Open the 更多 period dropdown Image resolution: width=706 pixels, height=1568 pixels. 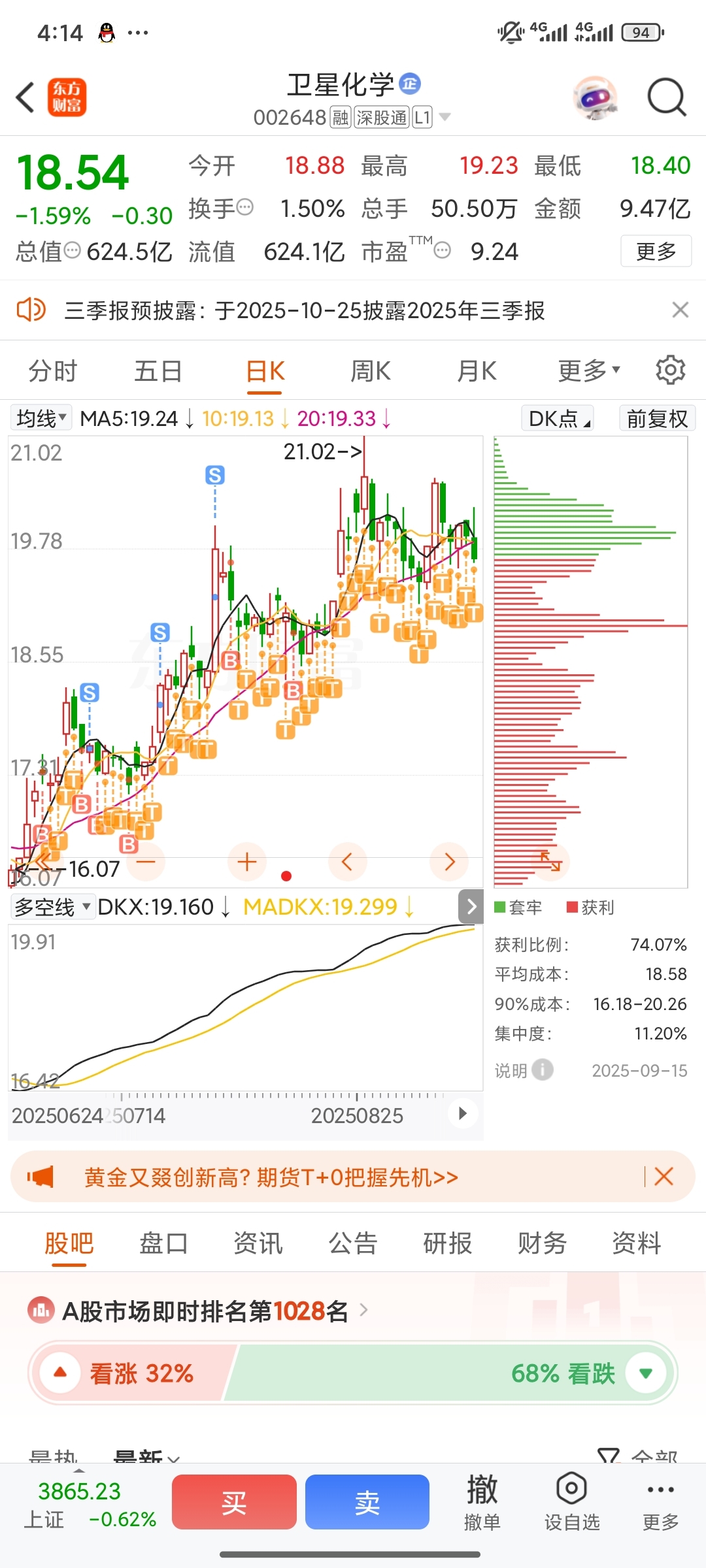[588, 370]
